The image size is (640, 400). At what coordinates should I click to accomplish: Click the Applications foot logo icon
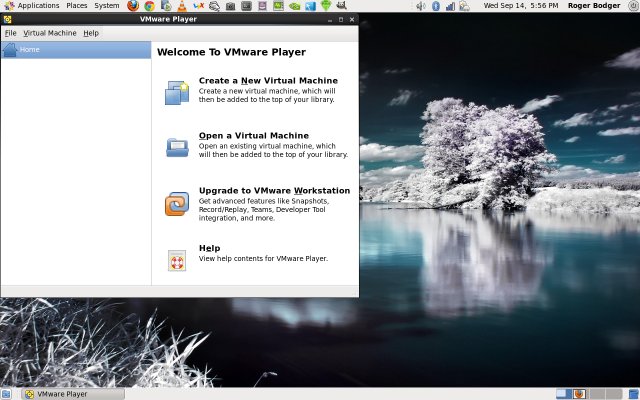[x=9, y=6]
